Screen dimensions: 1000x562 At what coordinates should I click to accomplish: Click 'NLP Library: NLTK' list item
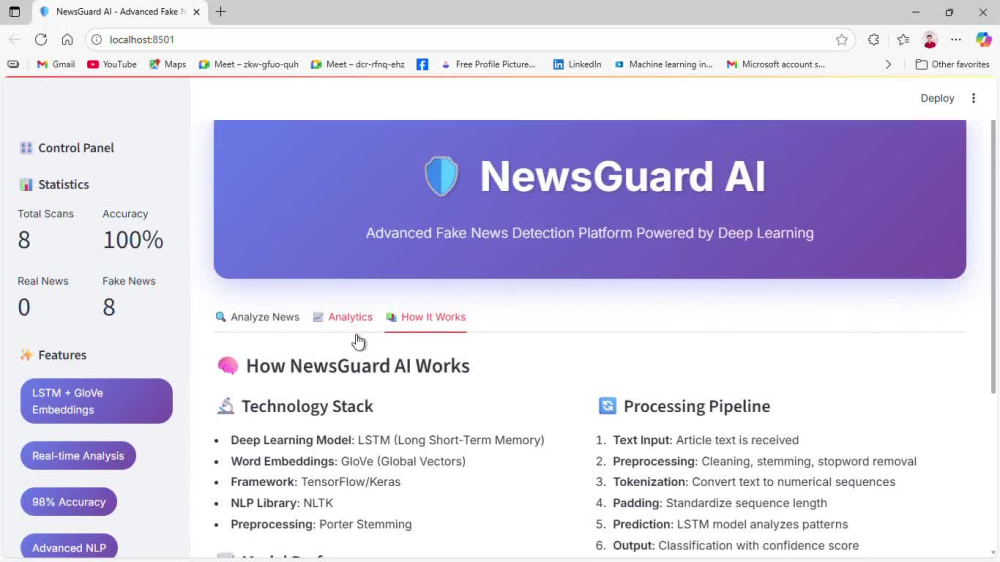282,503
